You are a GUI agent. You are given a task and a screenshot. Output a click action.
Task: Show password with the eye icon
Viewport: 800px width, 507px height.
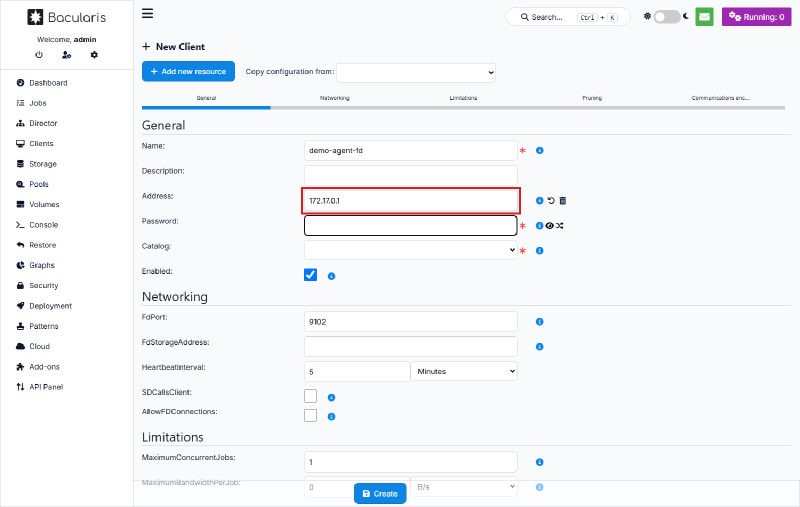click(549, 225)
